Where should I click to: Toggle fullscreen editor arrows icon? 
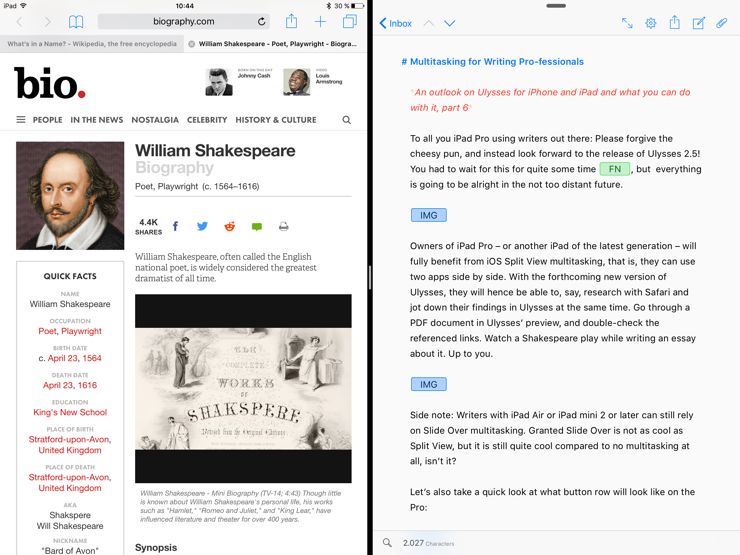627,23
